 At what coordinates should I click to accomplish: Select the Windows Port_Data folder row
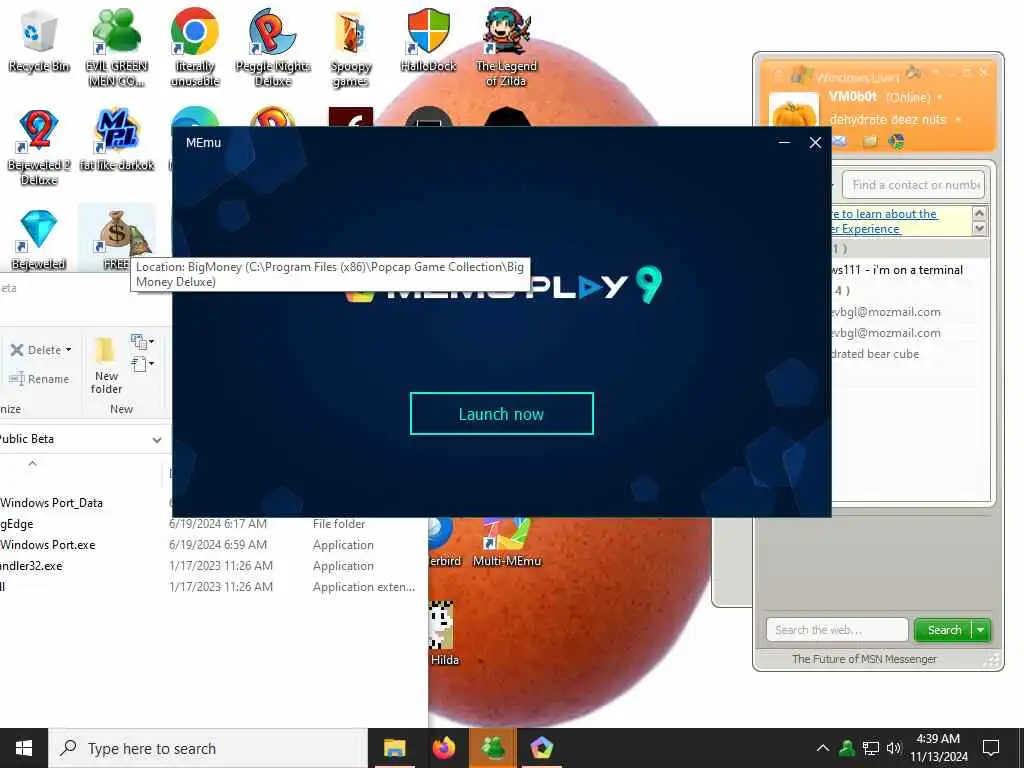click(x=51, y=503)
